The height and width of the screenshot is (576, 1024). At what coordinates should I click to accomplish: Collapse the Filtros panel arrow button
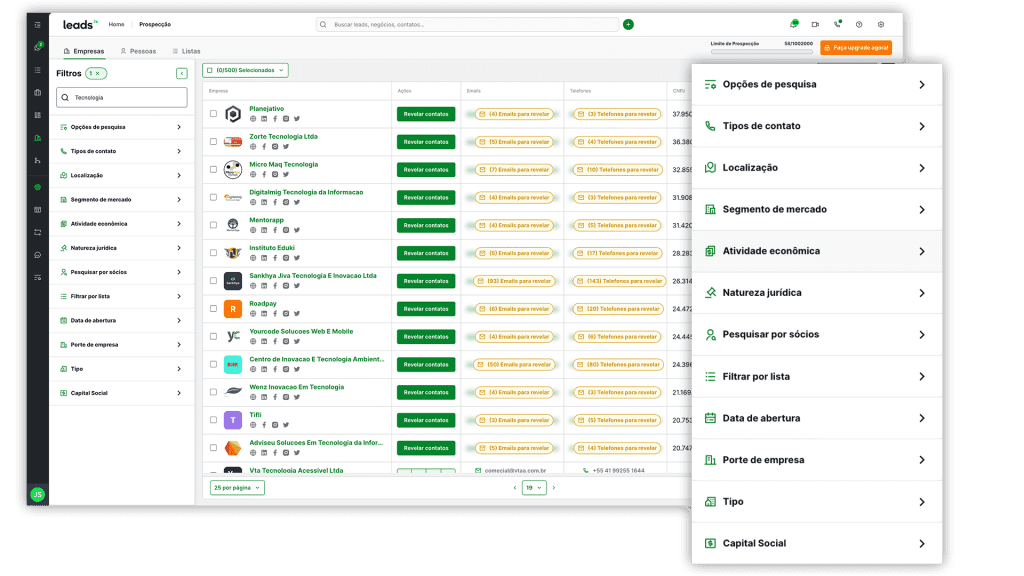coord(182,73)
